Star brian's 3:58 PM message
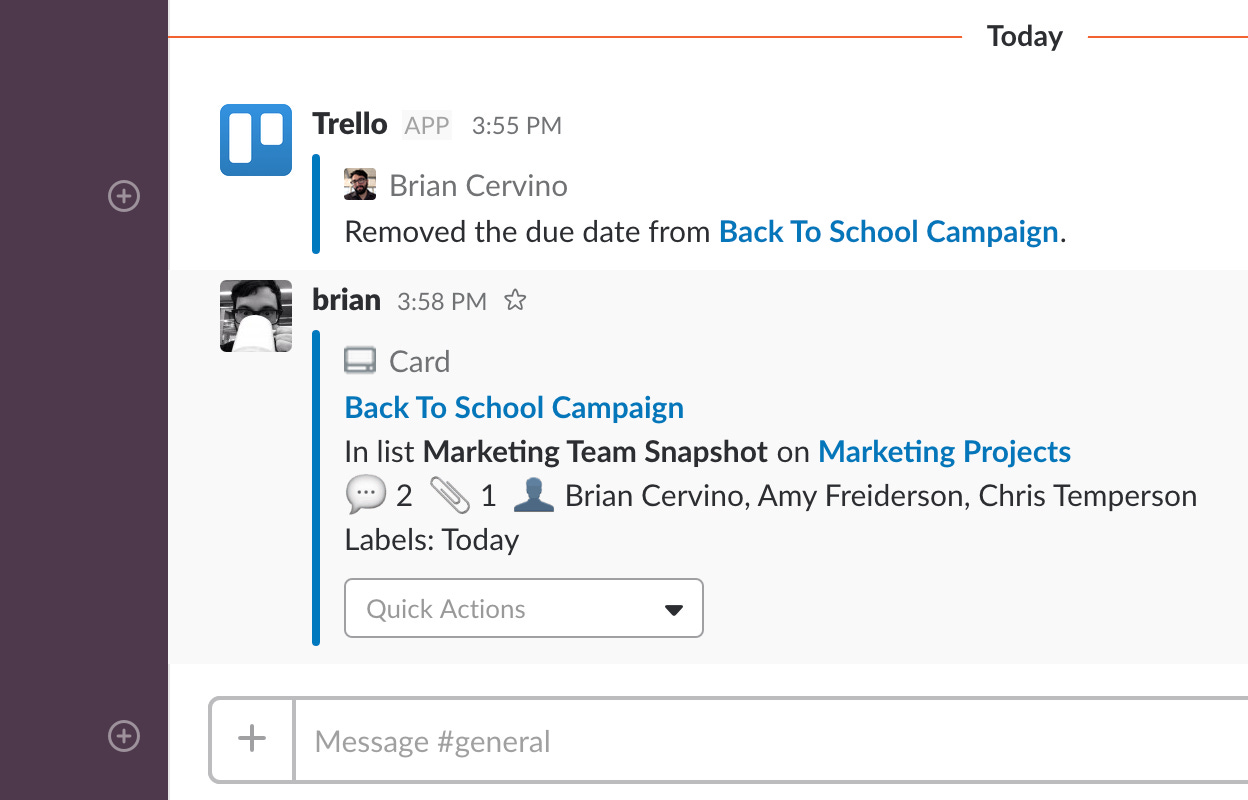The image size is (1248, 800). tap(515, 299)
